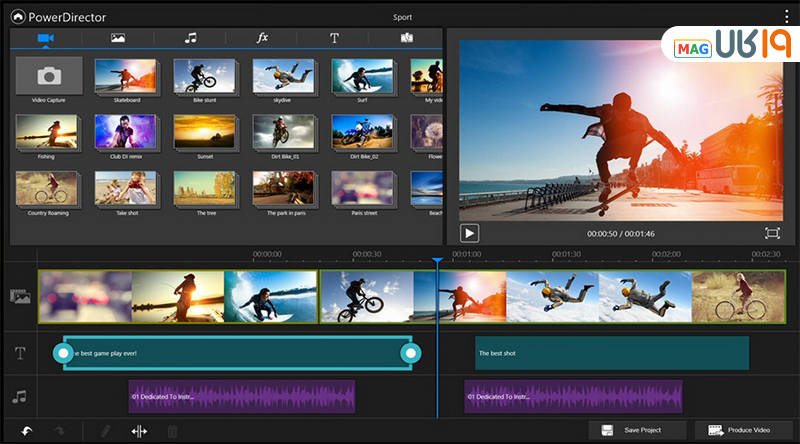Open the title text tab

(x=334, y=38)
